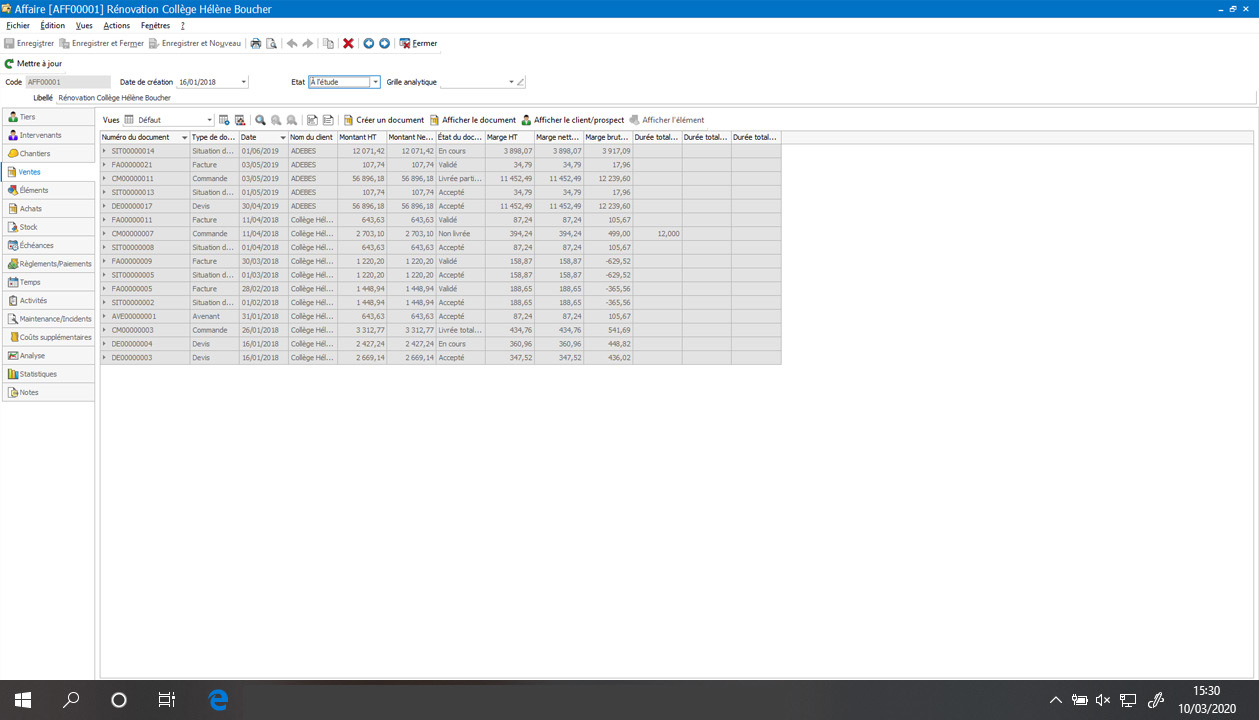Viewport: 1259px width, 720px height.
Task: Expand the FA00000021 invoice row
Action: tap(105, 164)
